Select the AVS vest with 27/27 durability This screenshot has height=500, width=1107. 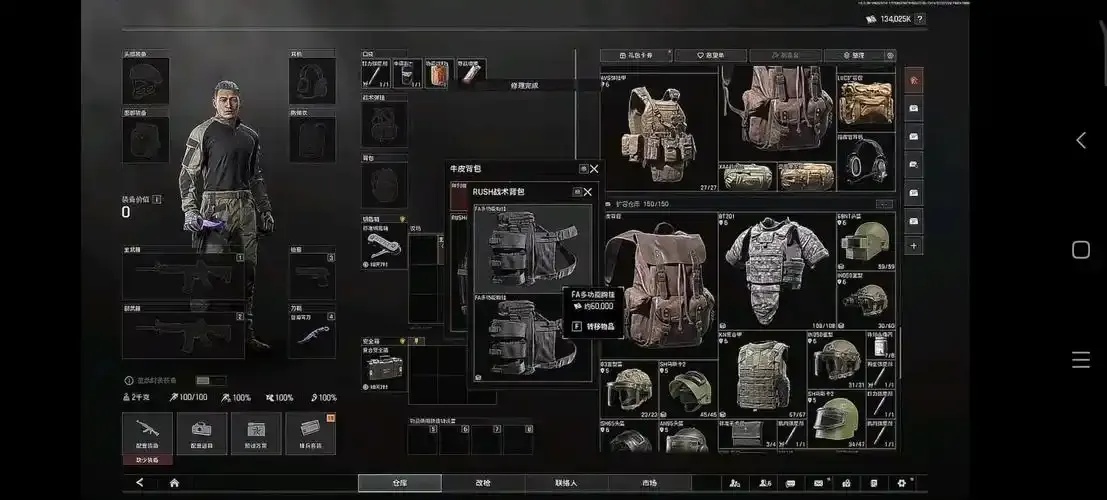[x=659, y=132]
